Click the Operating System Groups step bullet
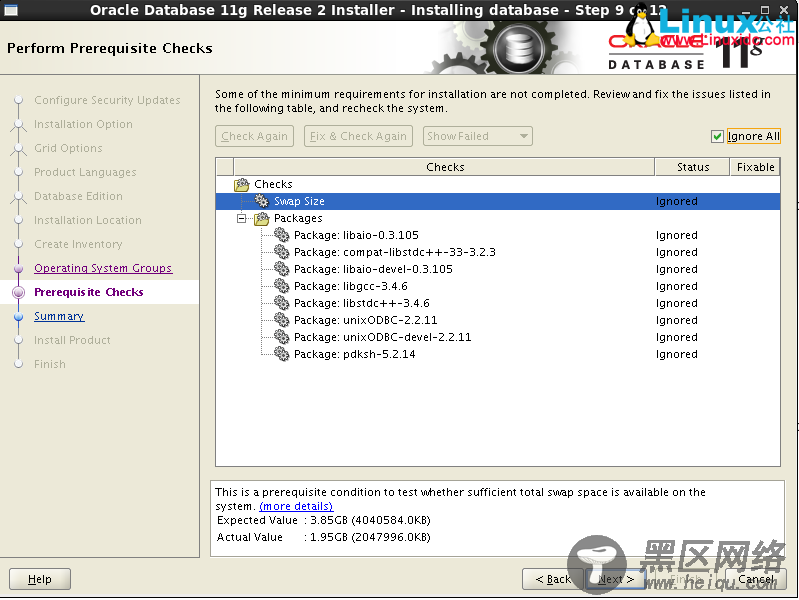The height and width of the screenshot is (600, 799). click(x=19, y=268)
